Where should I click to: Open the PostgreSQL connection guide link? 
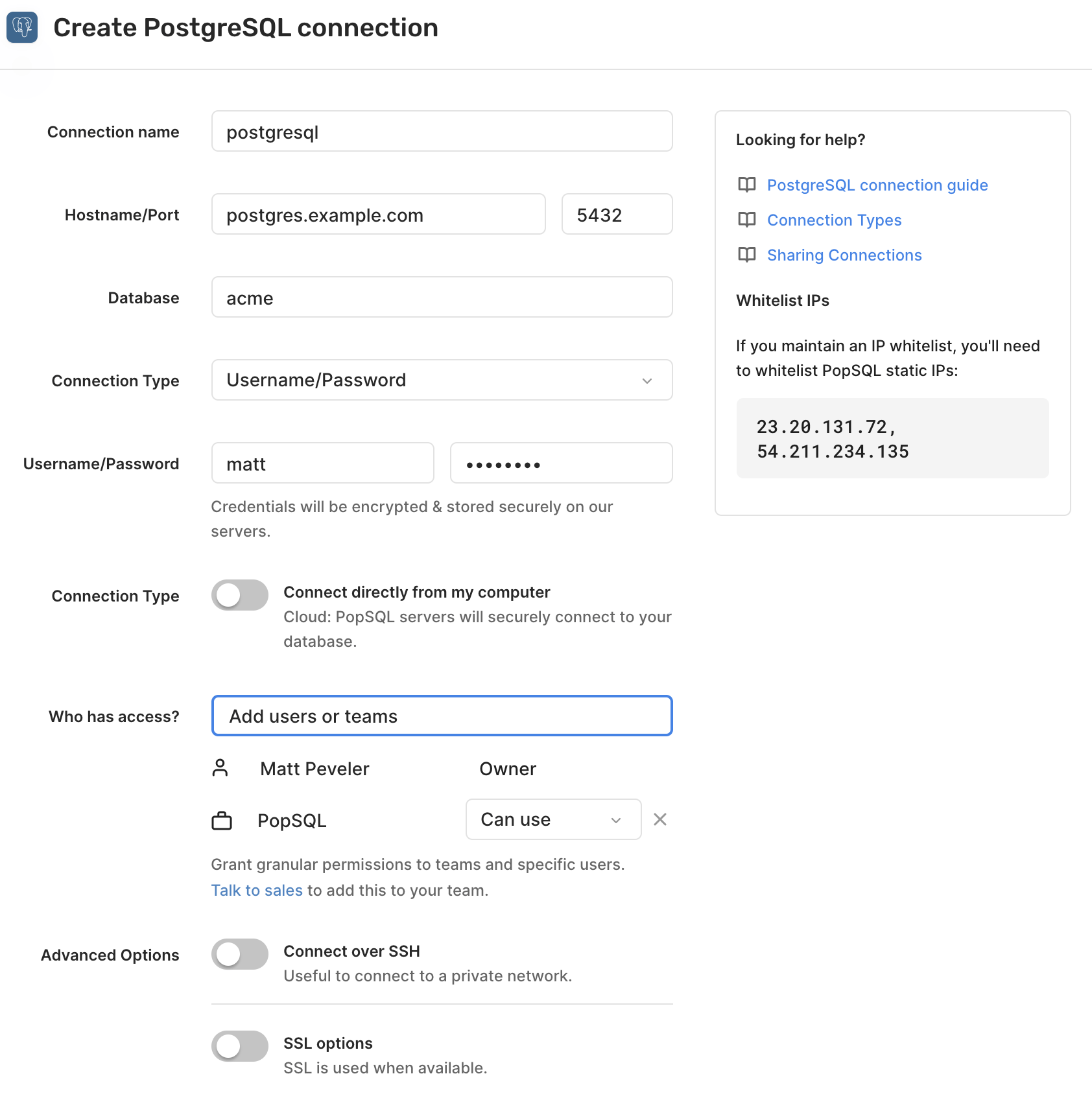coord(877,185)
